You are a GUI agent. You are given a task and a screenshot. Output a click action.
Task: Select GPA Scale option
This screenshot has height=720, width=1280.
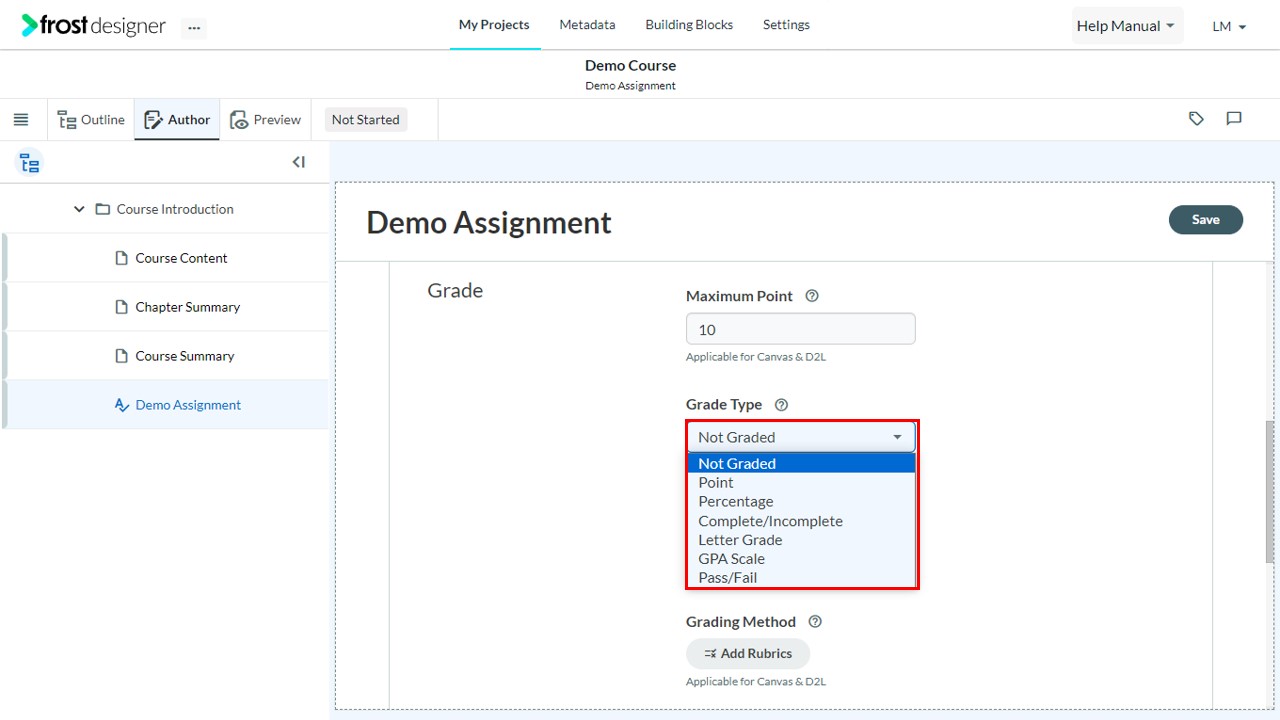point(801,559)
